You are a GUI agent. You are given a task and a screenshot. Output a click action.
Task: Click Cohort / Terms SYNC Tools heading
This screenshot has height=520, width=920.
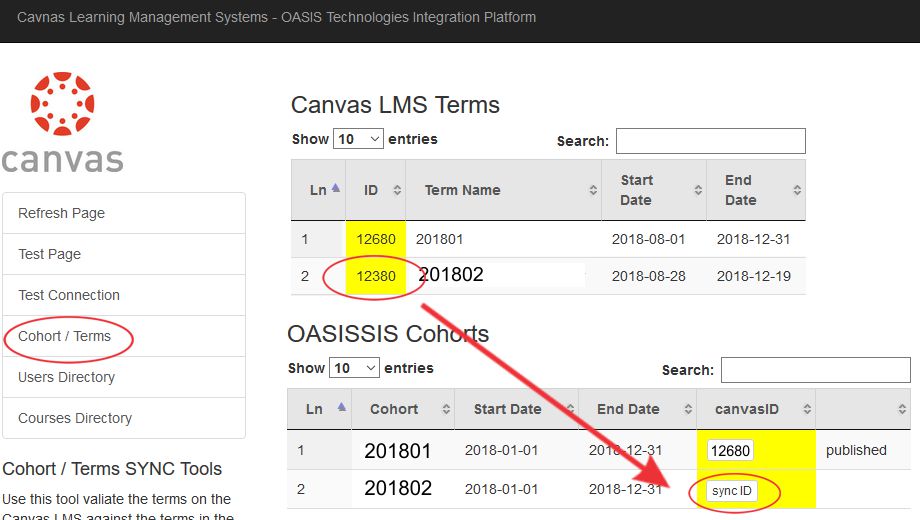(112, 469)
